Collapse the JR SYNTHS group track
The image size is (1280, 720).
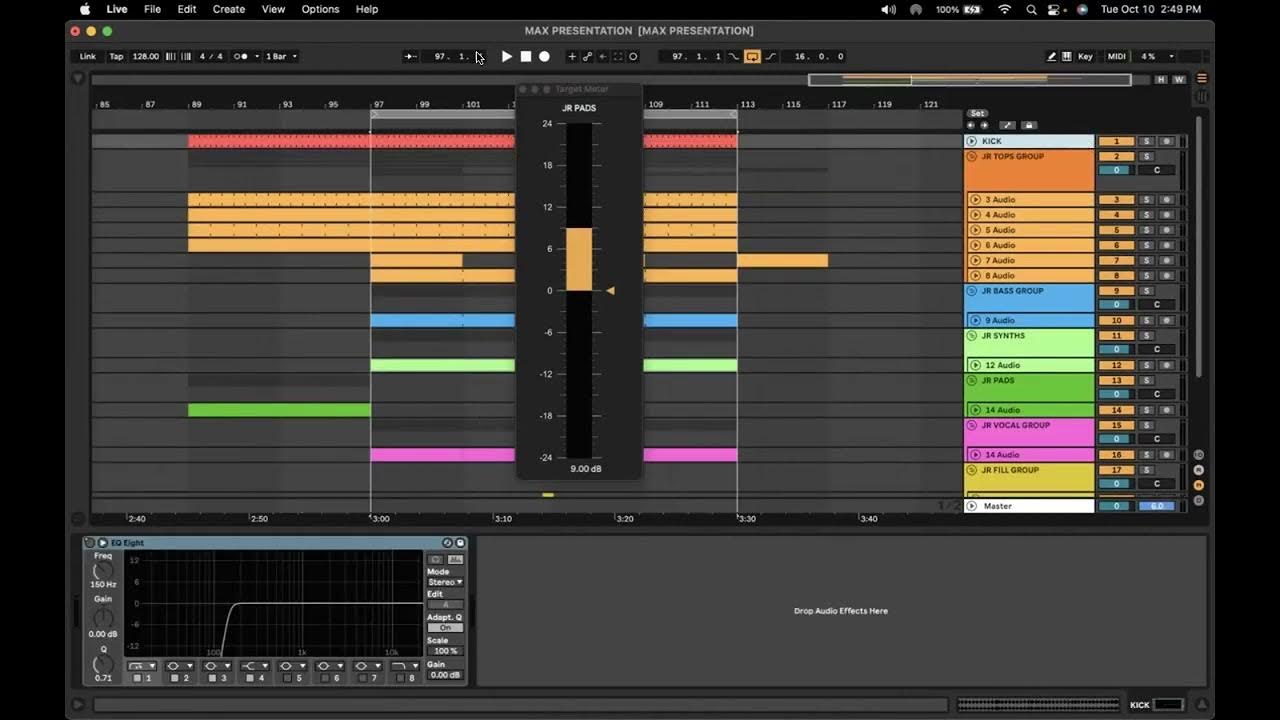tap(972, 336)
